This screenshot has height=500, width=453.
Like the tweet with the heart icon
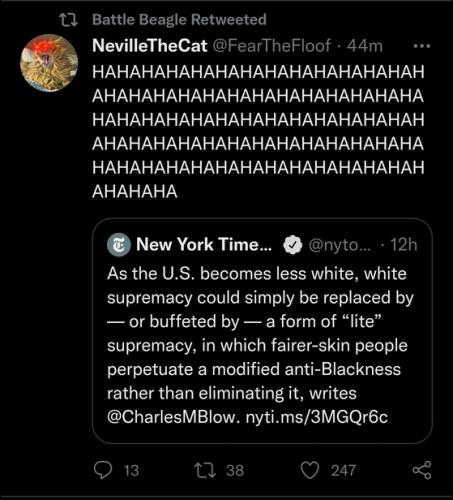310,470
